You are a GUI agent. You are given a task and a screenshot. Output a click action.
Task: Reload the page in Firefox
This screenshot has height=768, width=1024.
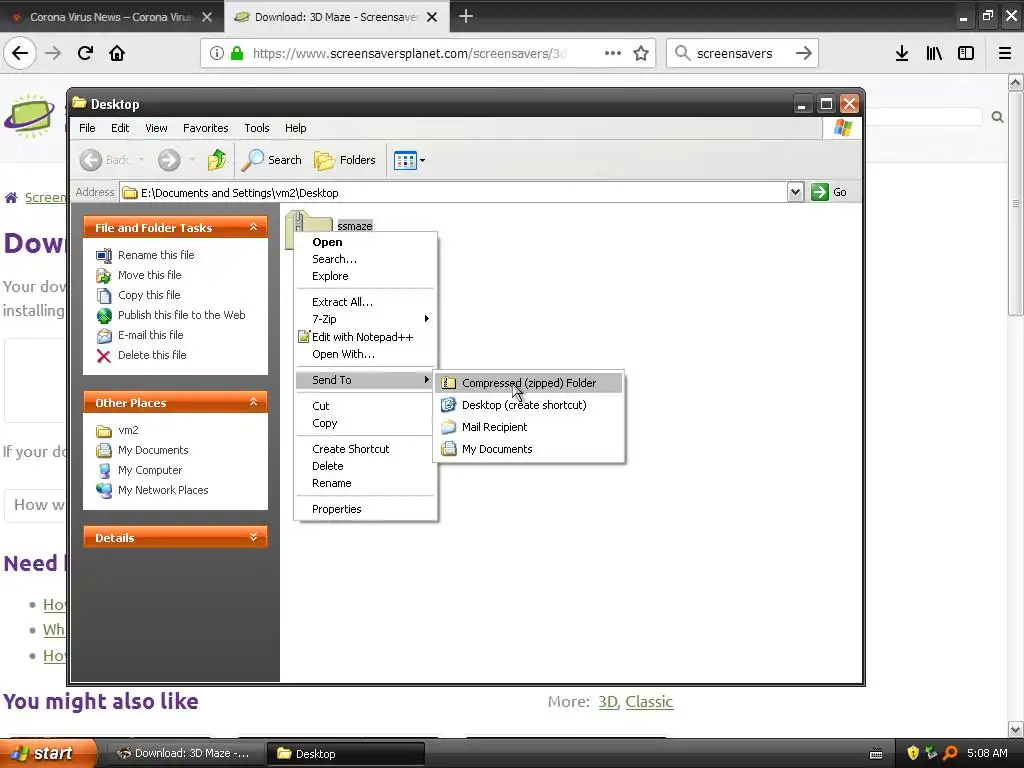click(x=85, y=53)
